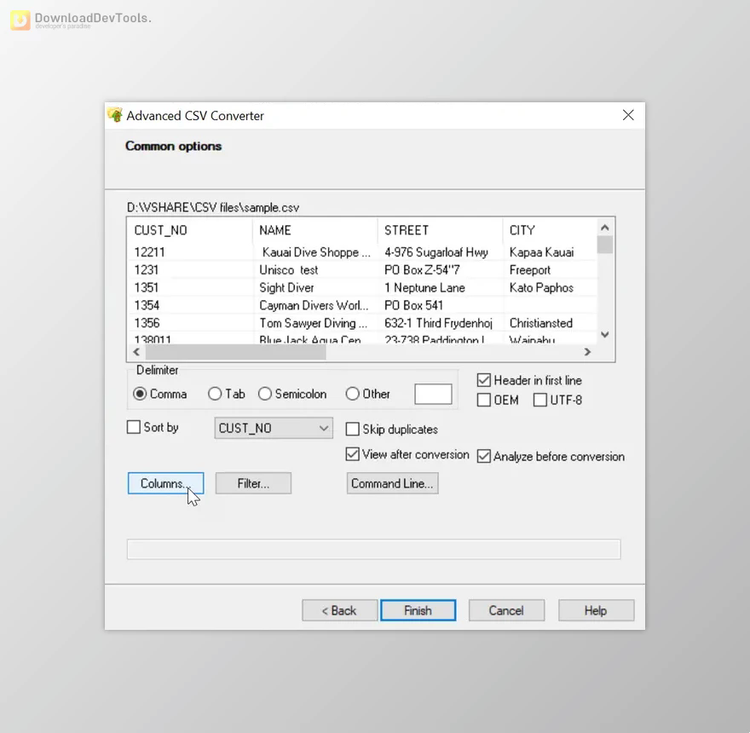Click the STREET column header
Screen dimensions: 750x733
click(440, 230)
